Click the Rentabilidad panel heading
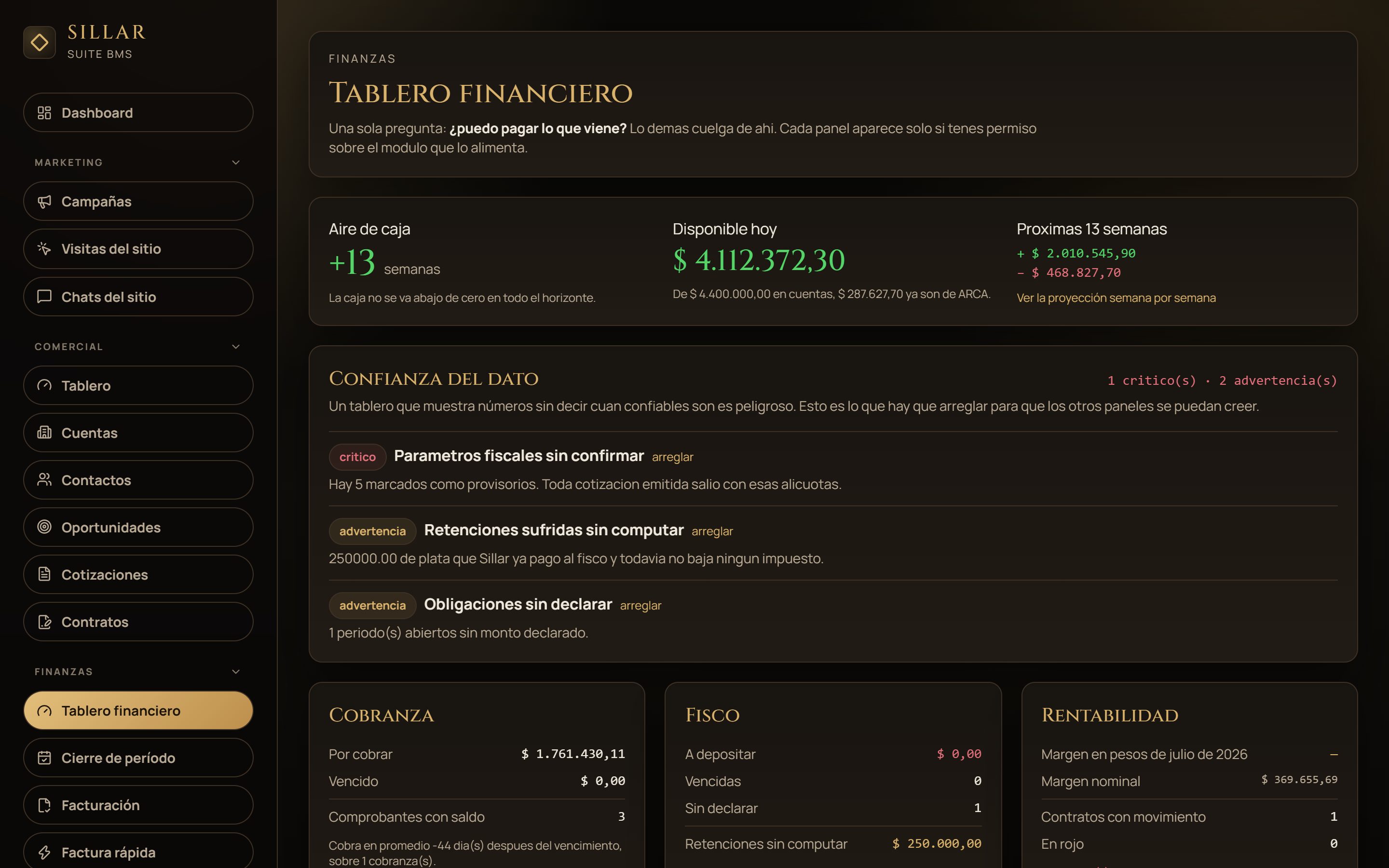1389x868 pixels. click(x=1109, y=715)
